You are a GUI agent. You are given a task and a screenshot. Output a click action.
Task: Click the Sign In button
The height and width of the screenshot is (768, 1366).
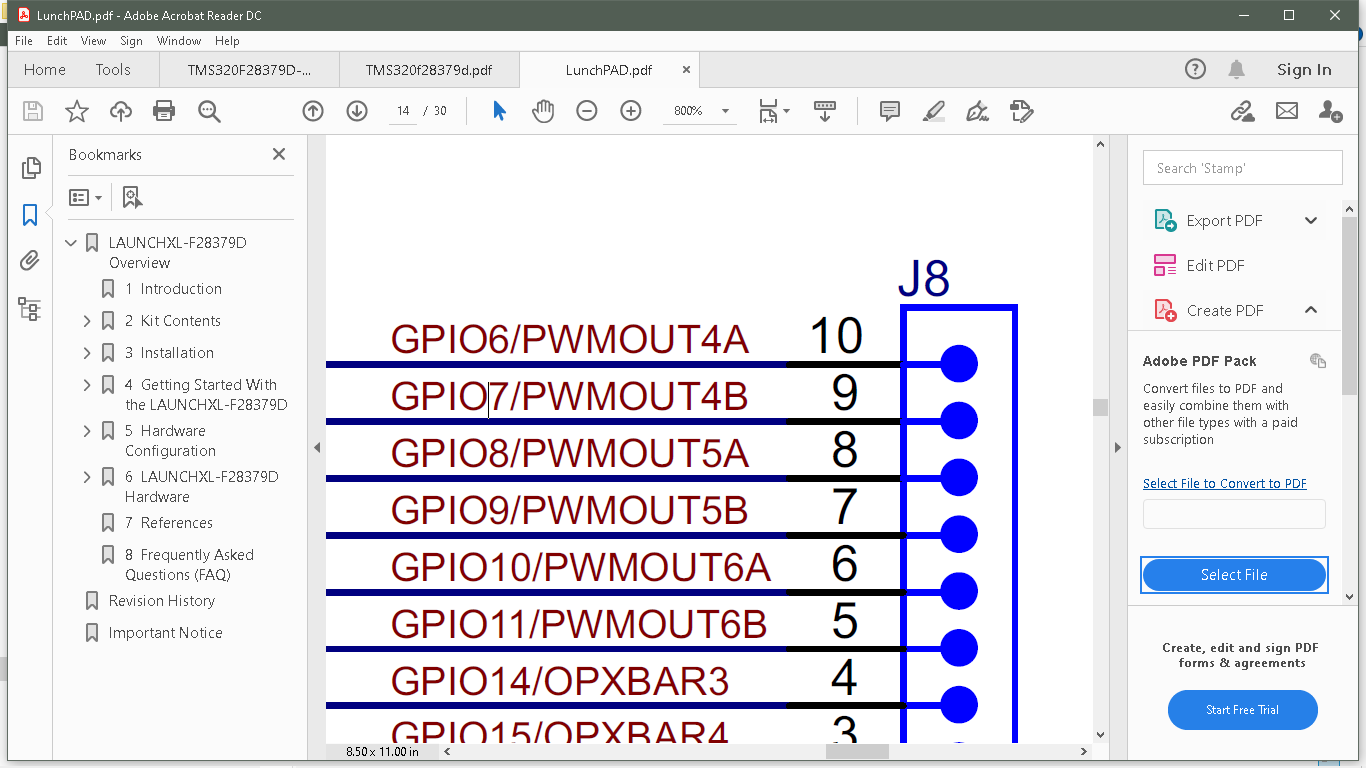1304,69
